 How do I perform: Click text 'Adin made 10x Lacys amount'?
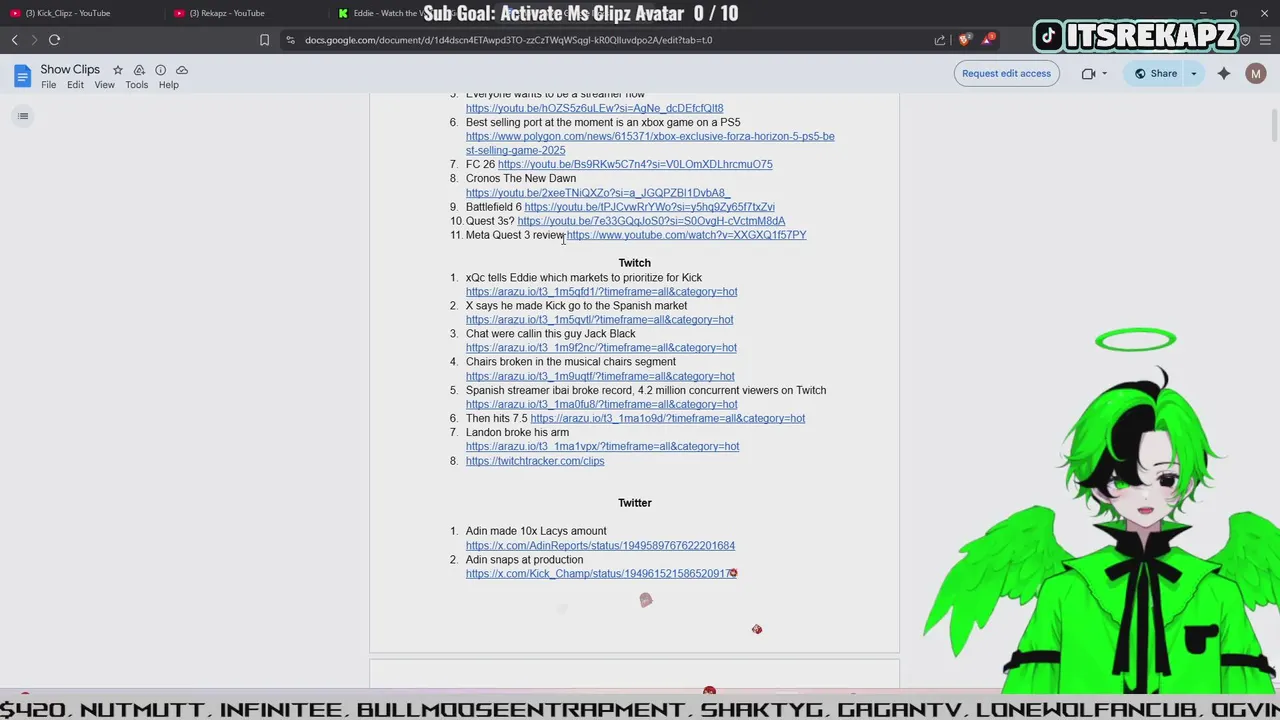point(536,531)
